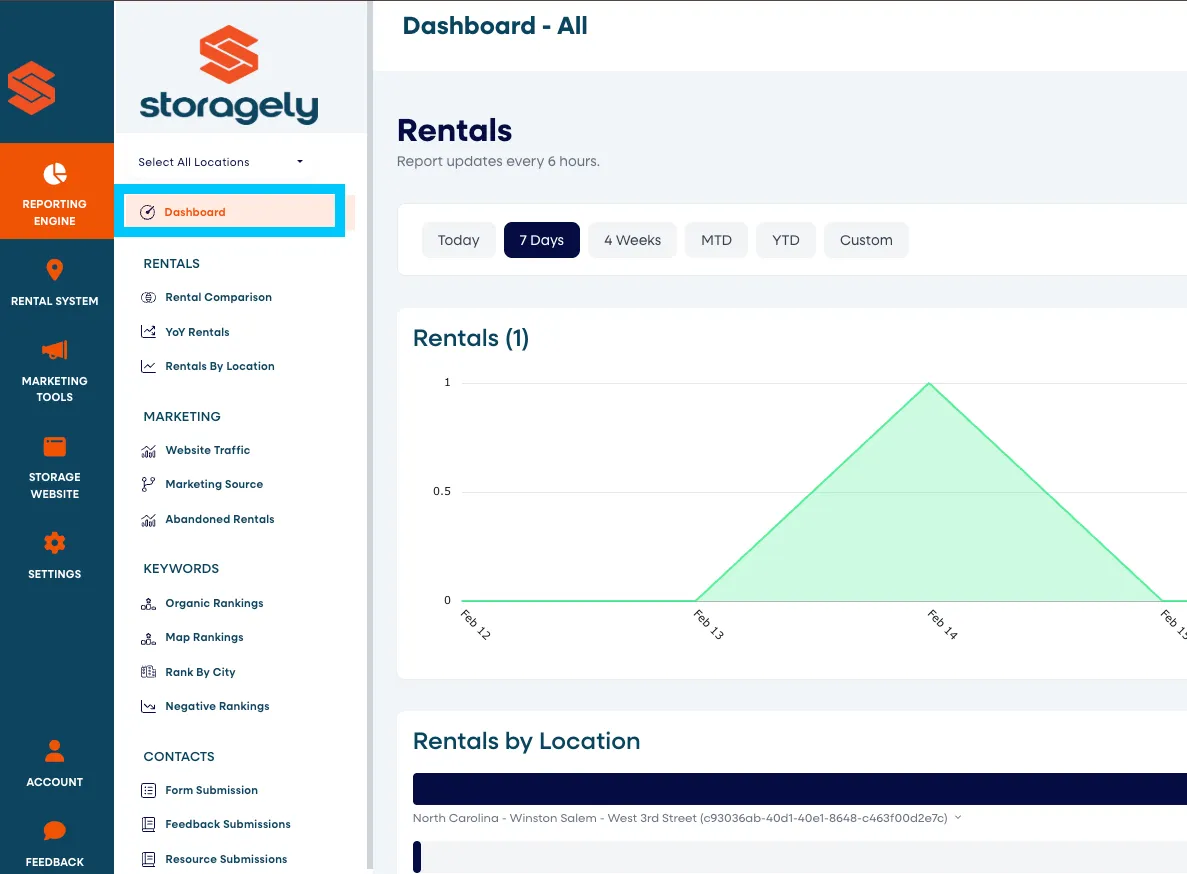This screenshot has width=1187, height=874.
Task: Open Rental System via the map pin icon
Action: click(x=55, y=270)
